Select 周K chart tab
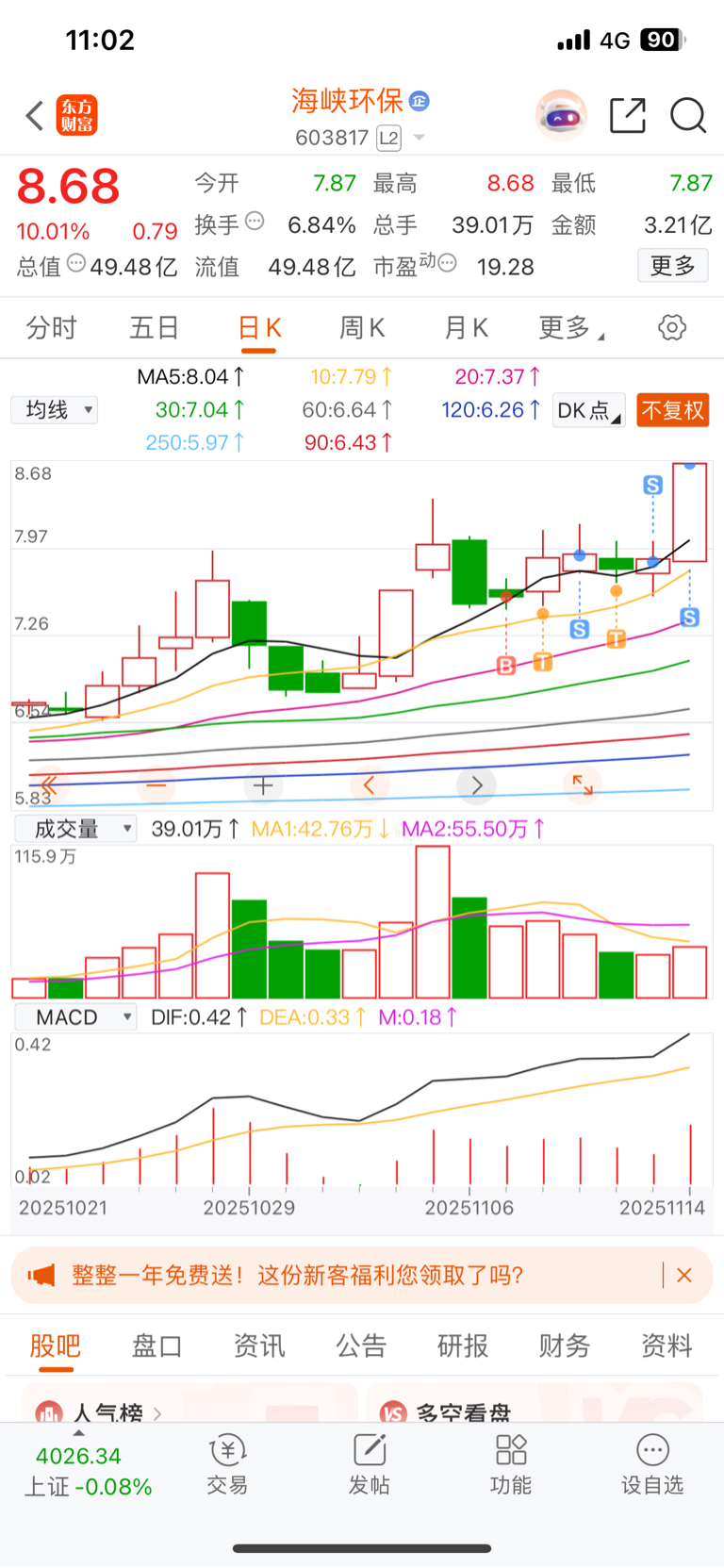Image resolution: width=724 pixels, height=1568 pixels. 362,328
